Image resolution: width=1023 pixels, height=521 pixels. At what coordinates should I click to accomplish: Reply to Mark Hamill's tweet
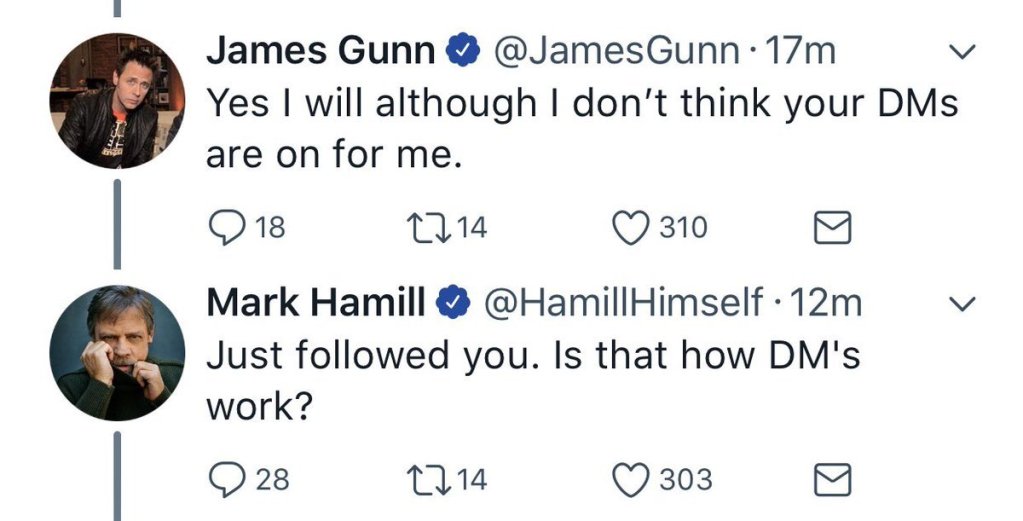click(225, 480)
